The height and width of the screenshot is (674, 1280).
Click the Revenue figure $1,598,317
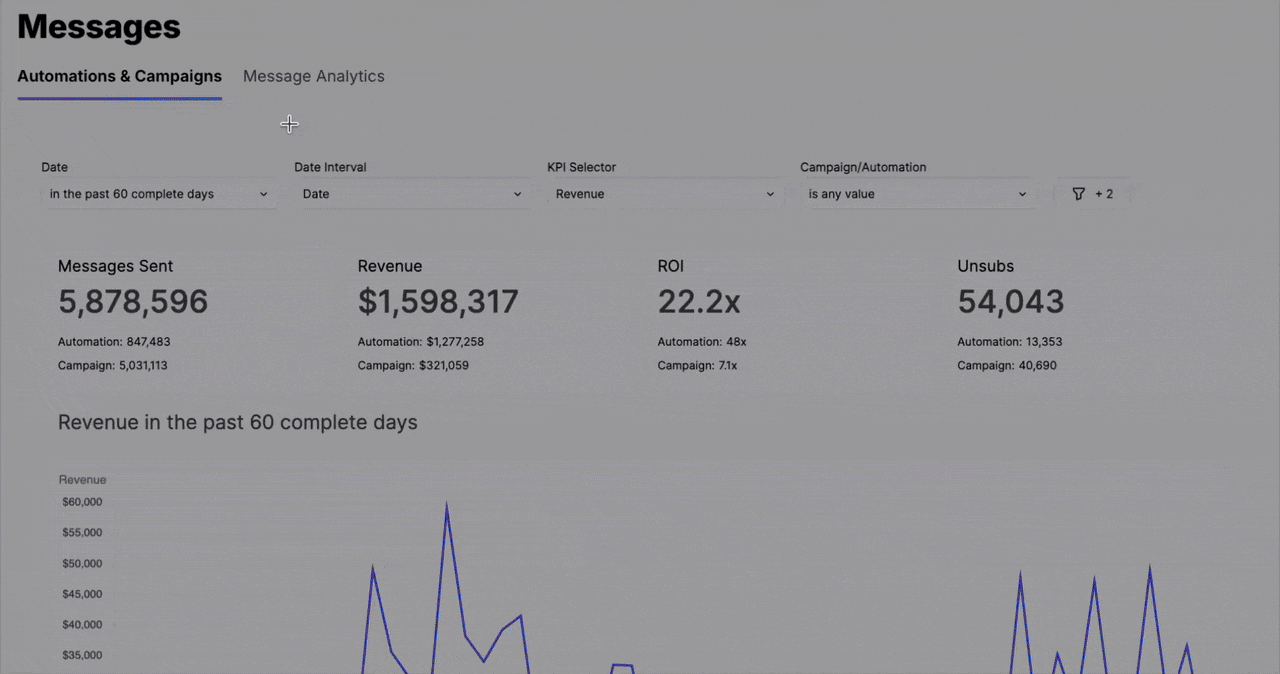tap(438, 301)
